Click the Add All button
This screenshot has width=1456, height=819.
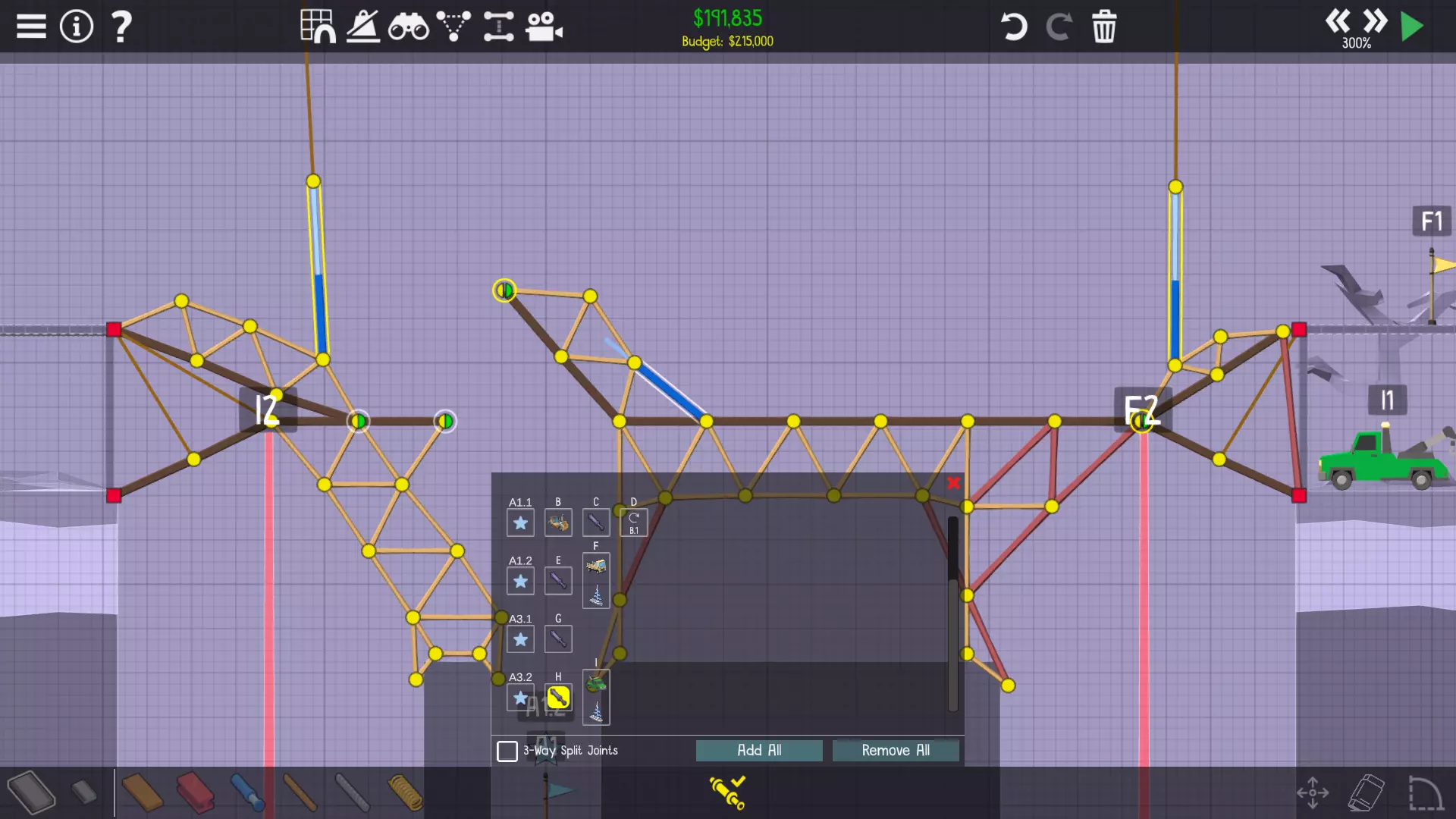pyautogui.click(x=759, y=751)
